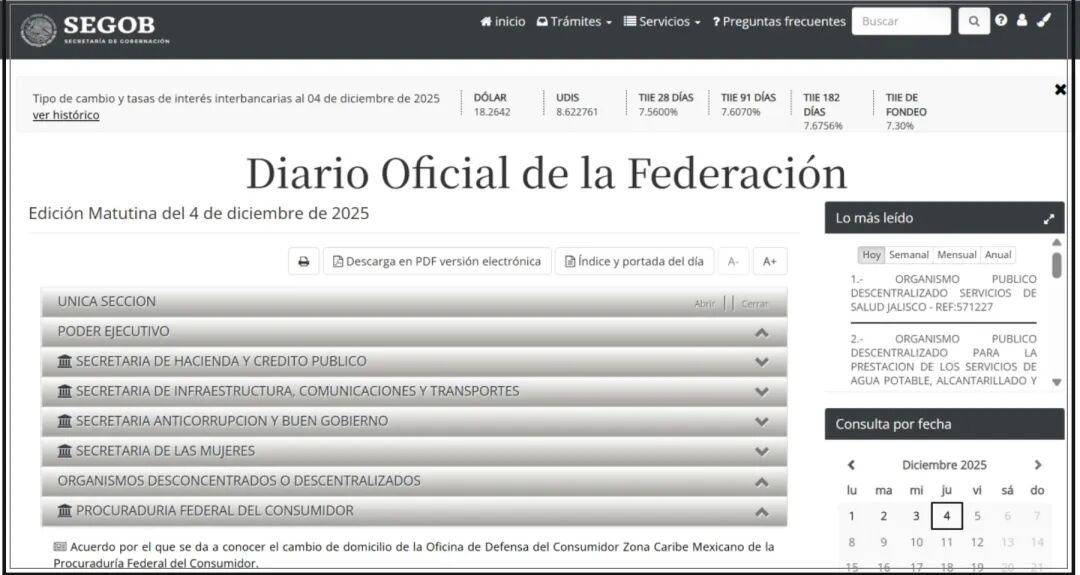Click the paintbrush theme icon
Viewport: 1080px width, 575px height.
tap(1044, 20)
